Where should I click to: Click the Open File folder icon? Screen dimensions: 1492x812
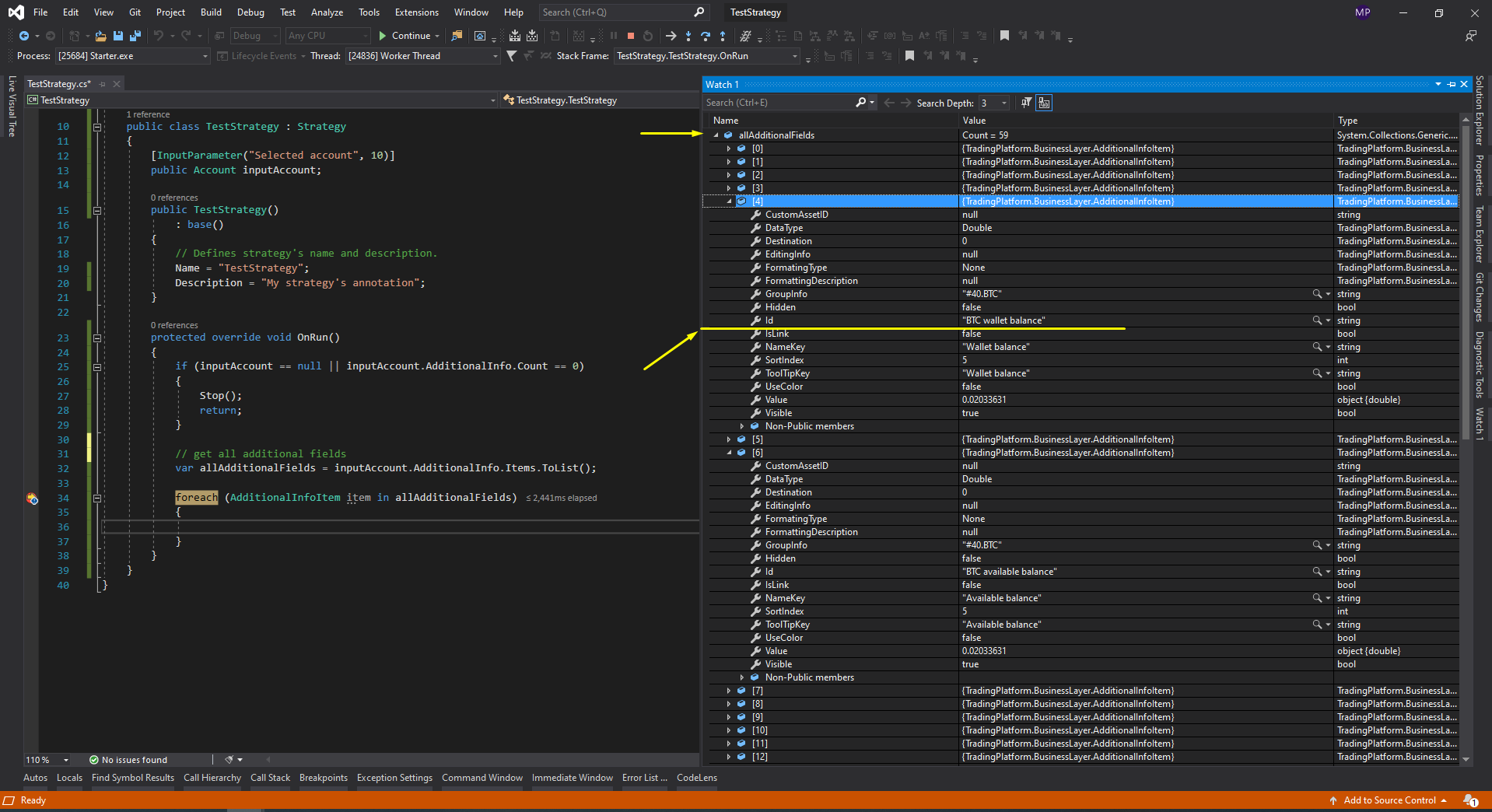(100, 36)
